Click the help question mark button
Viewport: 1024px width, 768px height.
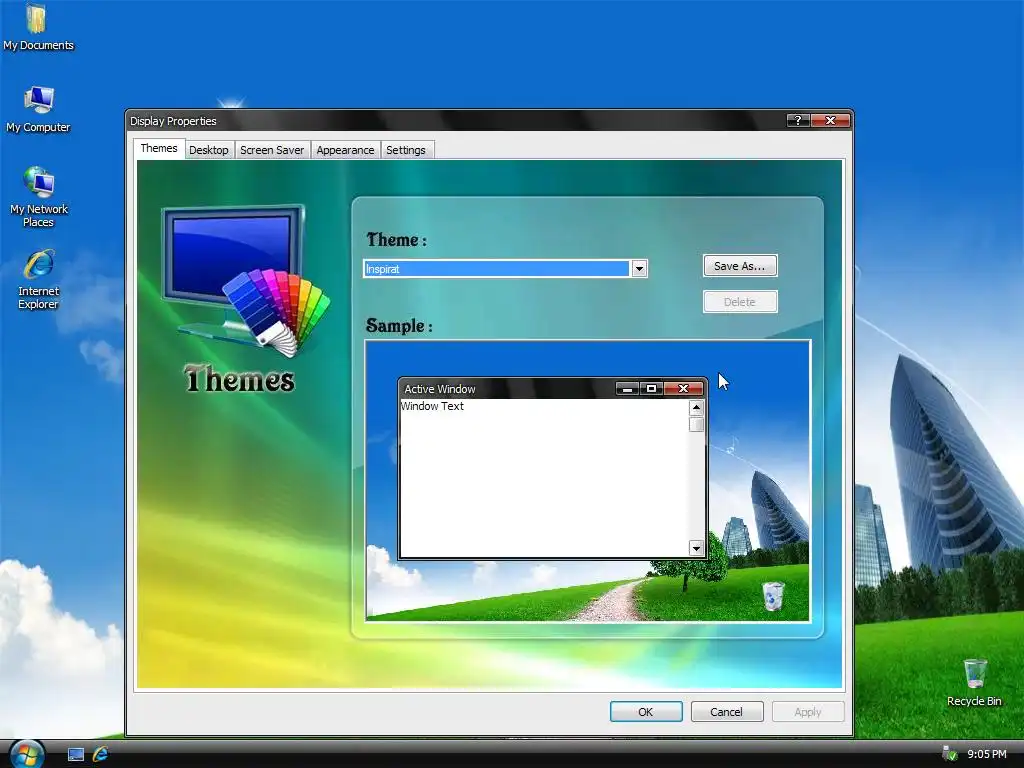click(798, 120)
